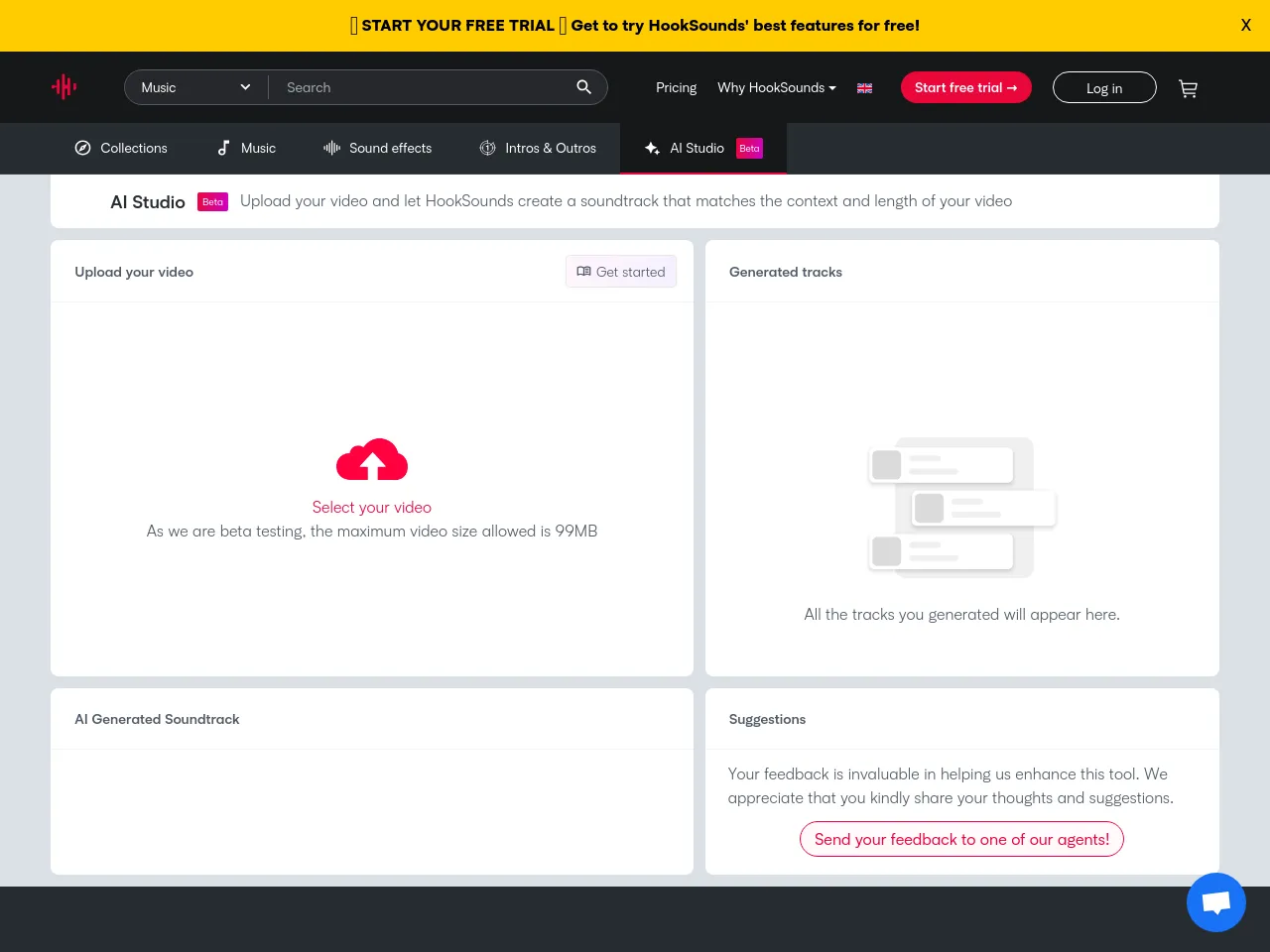Expand the Why HookSounds menu
The image size is (1270, 952).
coord(776,87)
